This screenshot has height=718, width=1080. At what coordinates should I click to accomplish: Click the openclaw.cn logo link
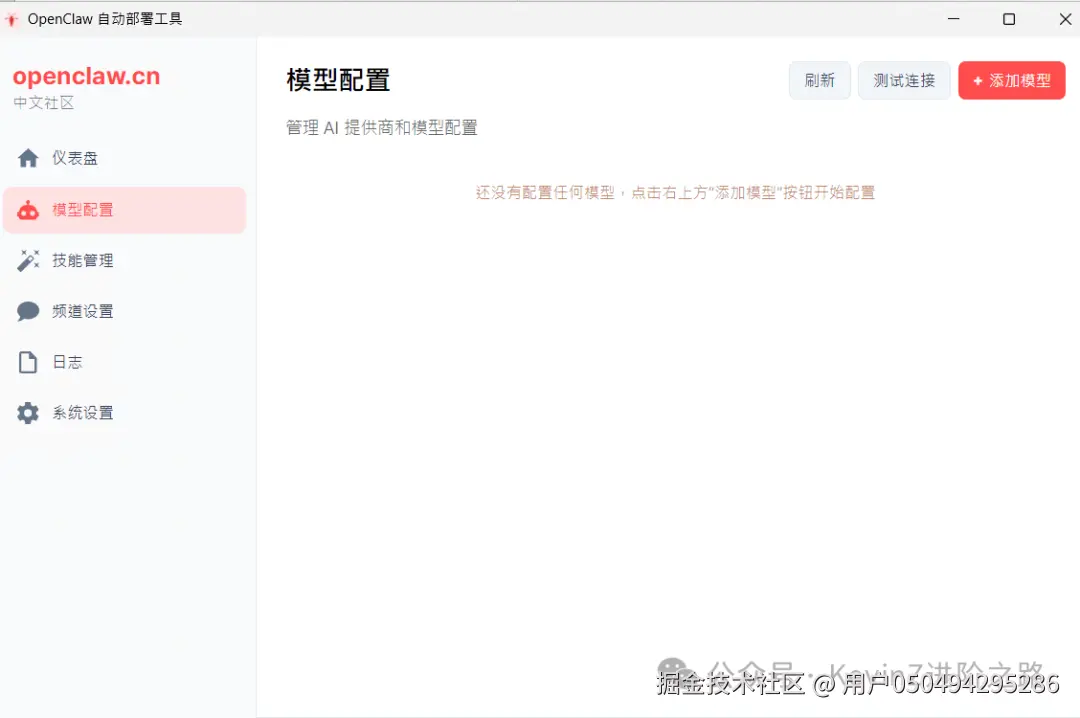[84, 75]
